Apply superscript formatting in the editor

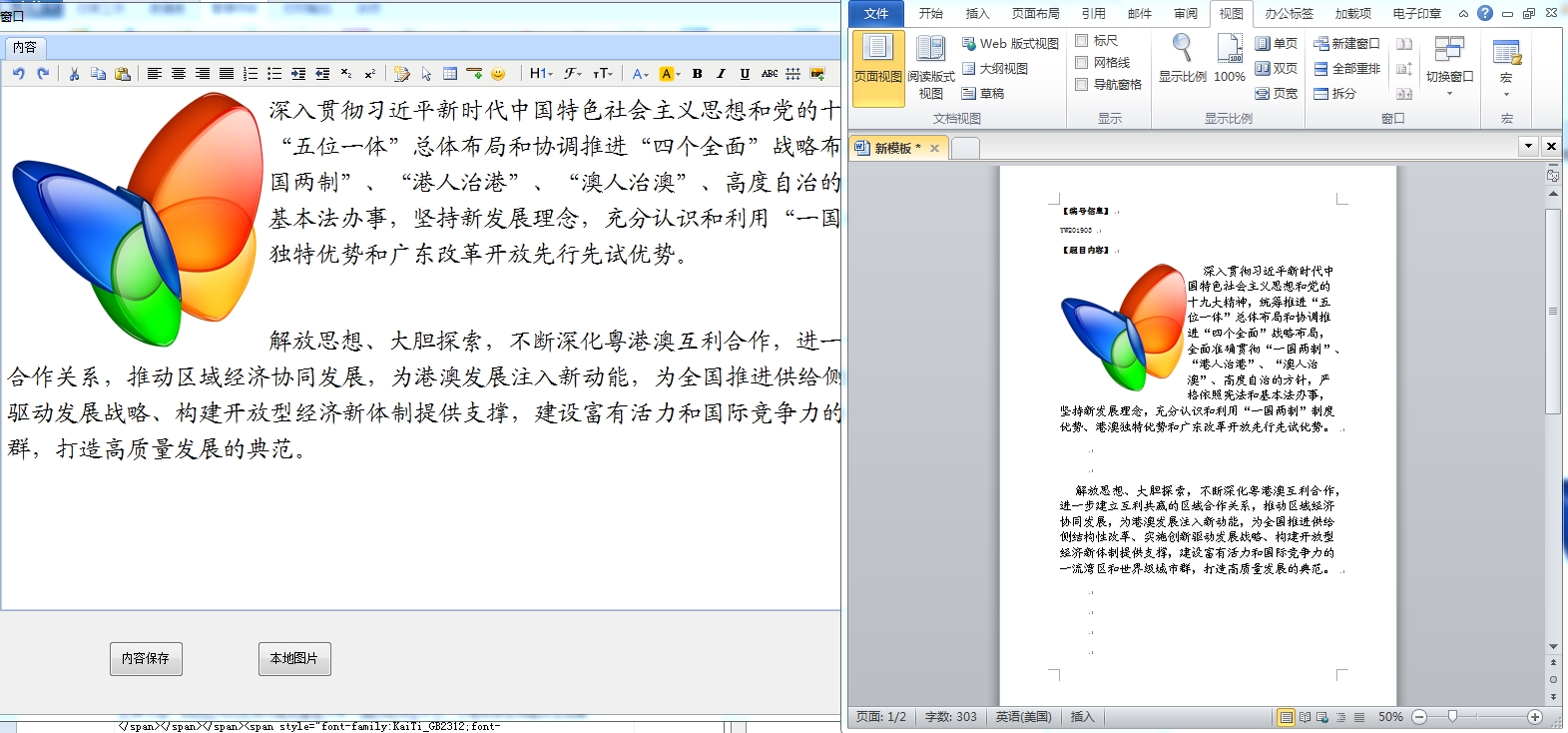pyautogui.click(x=370, y=74)
